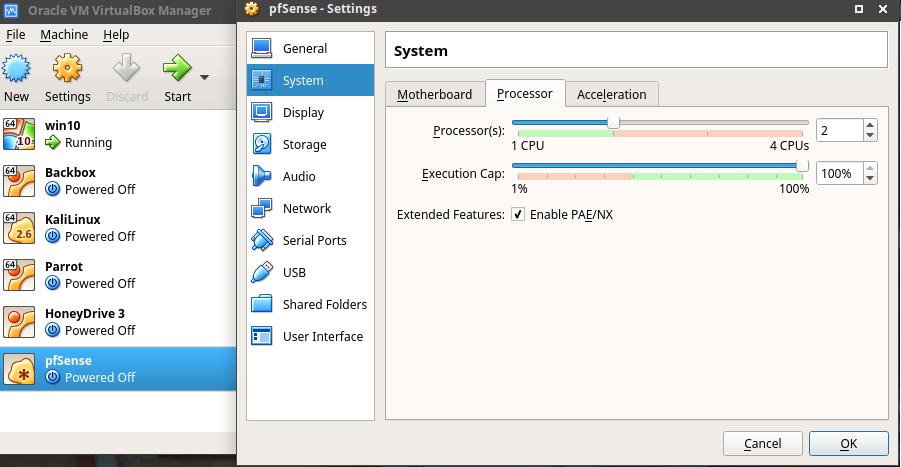Click the Parrot VM OS icon
This screenshot has height=467, width=901.
click(19, 275)
